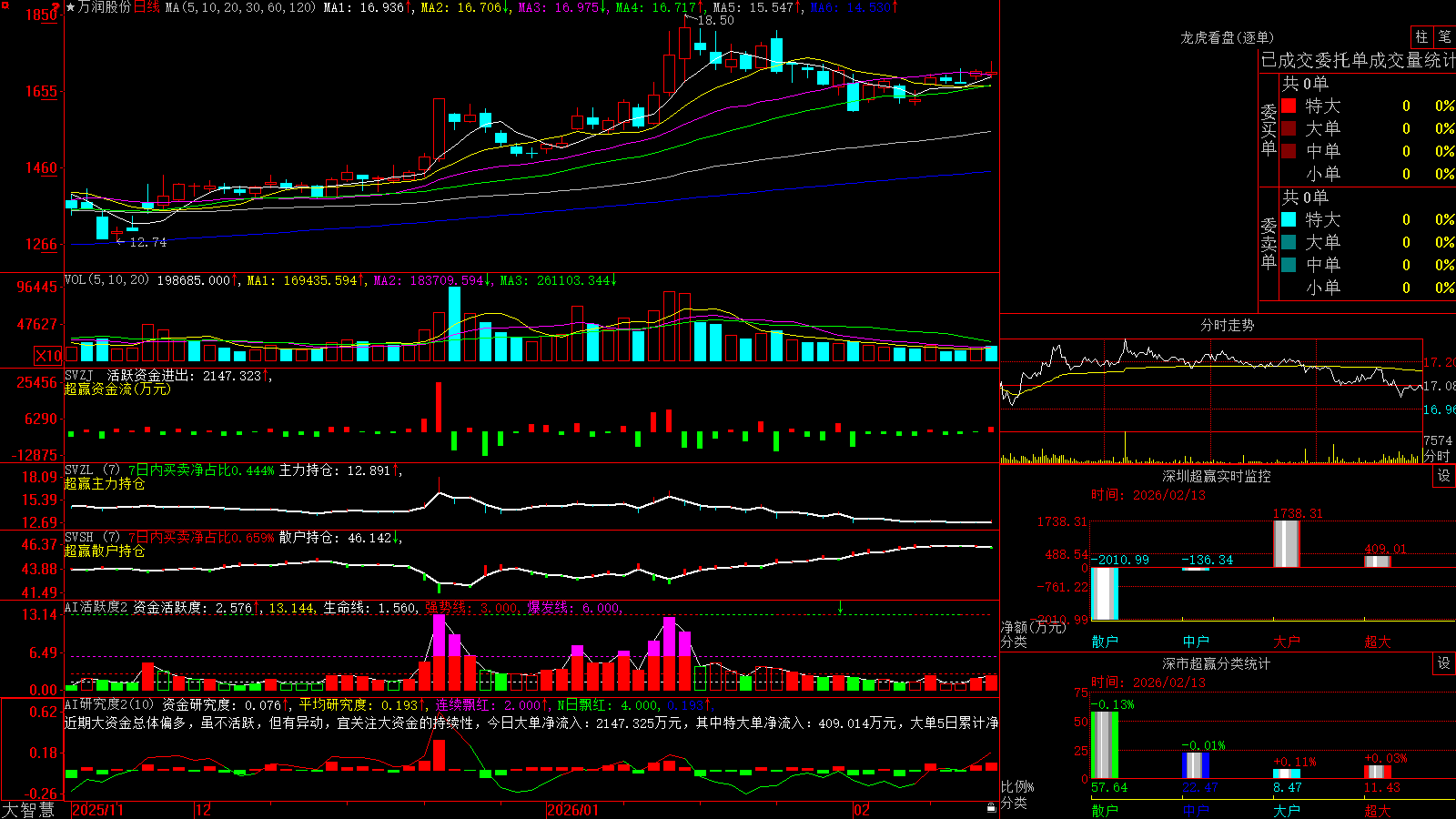
Task: Click the lock icon on the date axis
Action: click(x=991, y=808)
